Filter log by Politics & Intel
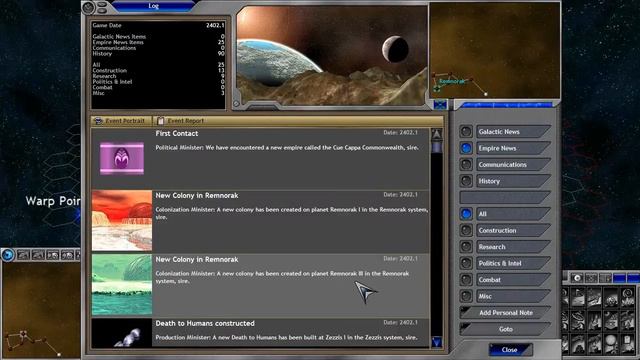The image size is (640, 360). [x=465, y=263]
